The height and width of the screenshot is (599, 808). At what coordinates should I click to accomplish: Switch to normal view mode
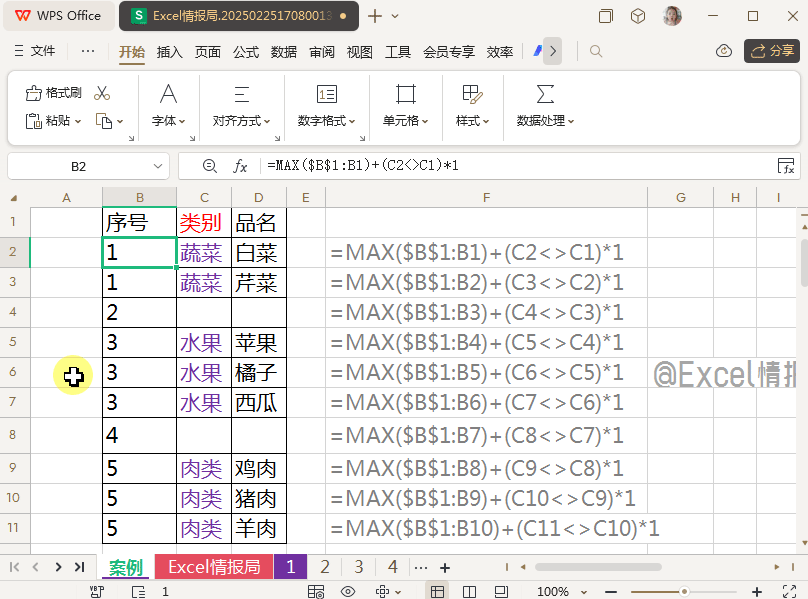[x=437, y=592]
